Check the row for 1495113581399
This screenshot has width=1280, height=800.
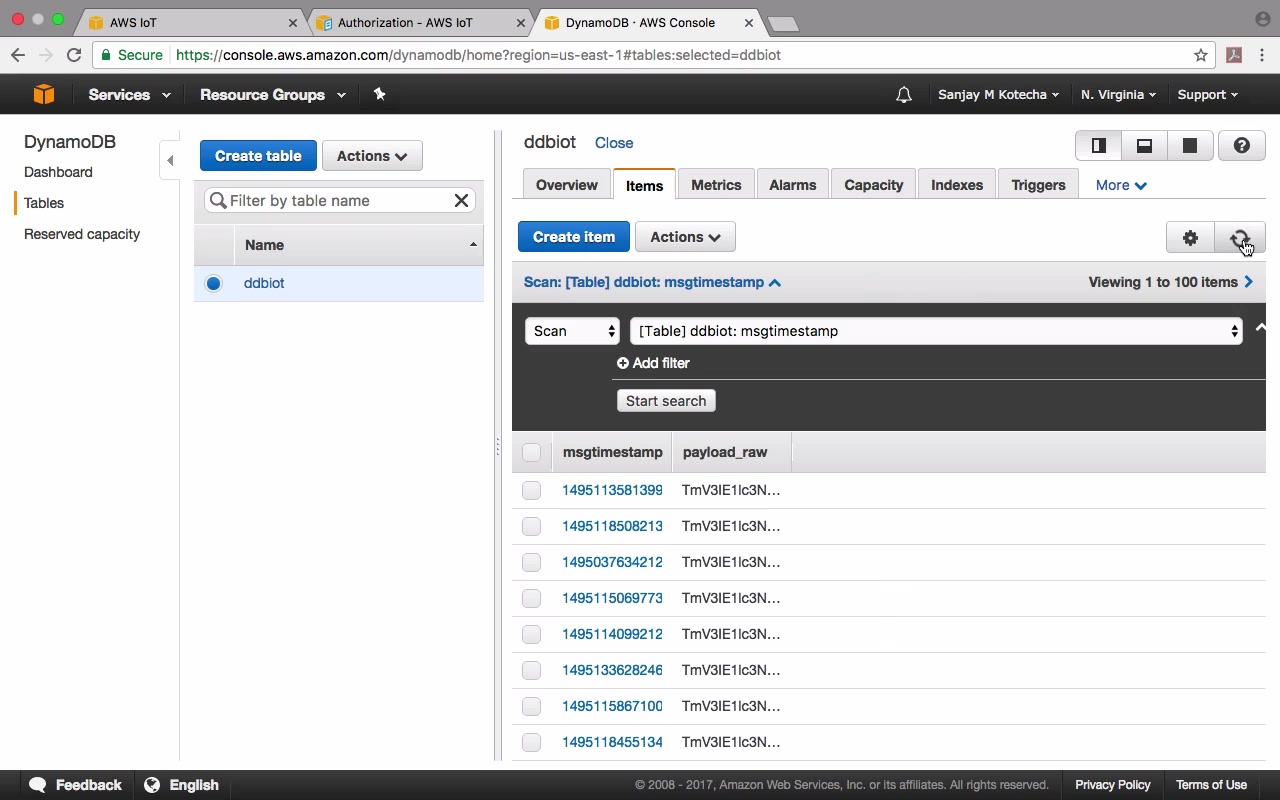click(531, 490)
